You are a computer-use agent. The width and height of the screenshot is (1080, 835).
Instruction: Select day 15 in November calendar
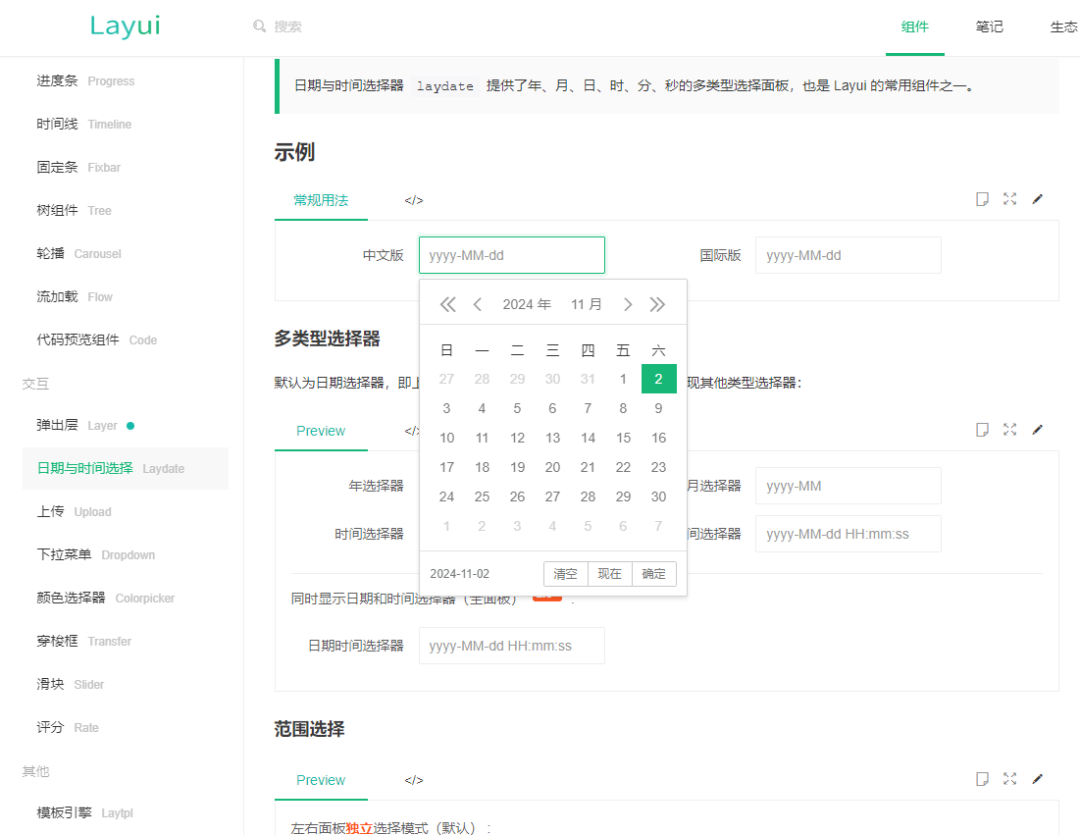(623, 438)
